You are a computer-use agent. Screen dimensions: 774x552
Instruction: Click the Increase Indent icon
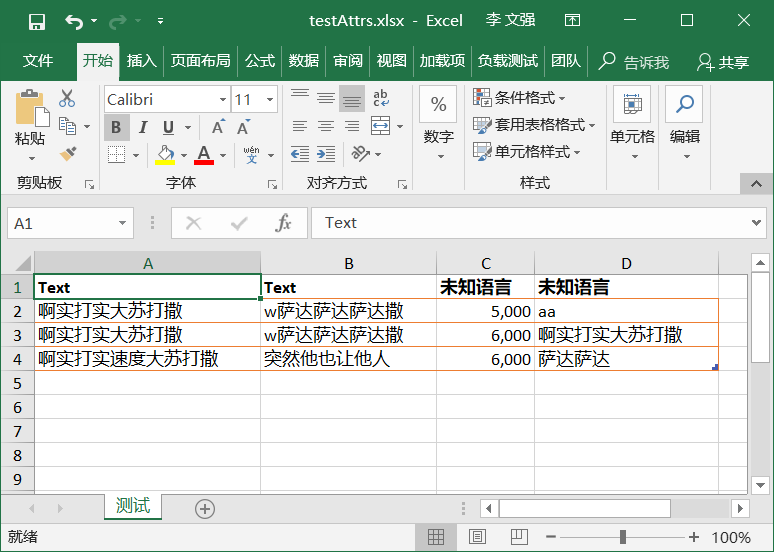325,154
